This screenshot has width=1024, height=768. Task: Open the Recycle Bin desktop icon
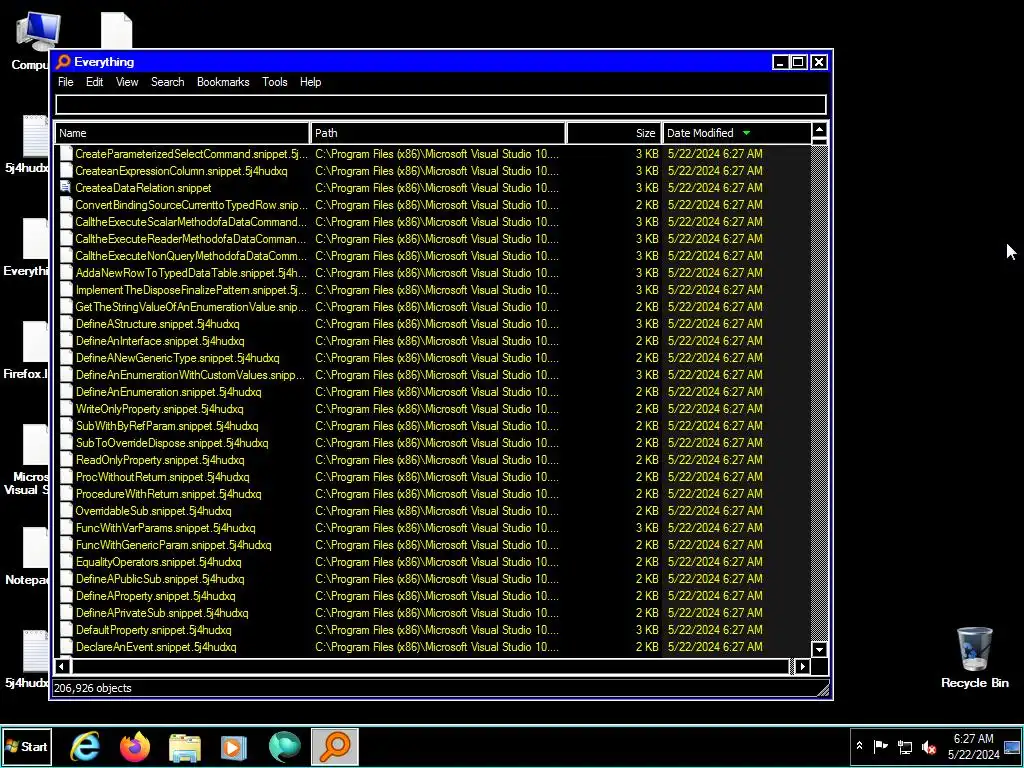[974, 658]
